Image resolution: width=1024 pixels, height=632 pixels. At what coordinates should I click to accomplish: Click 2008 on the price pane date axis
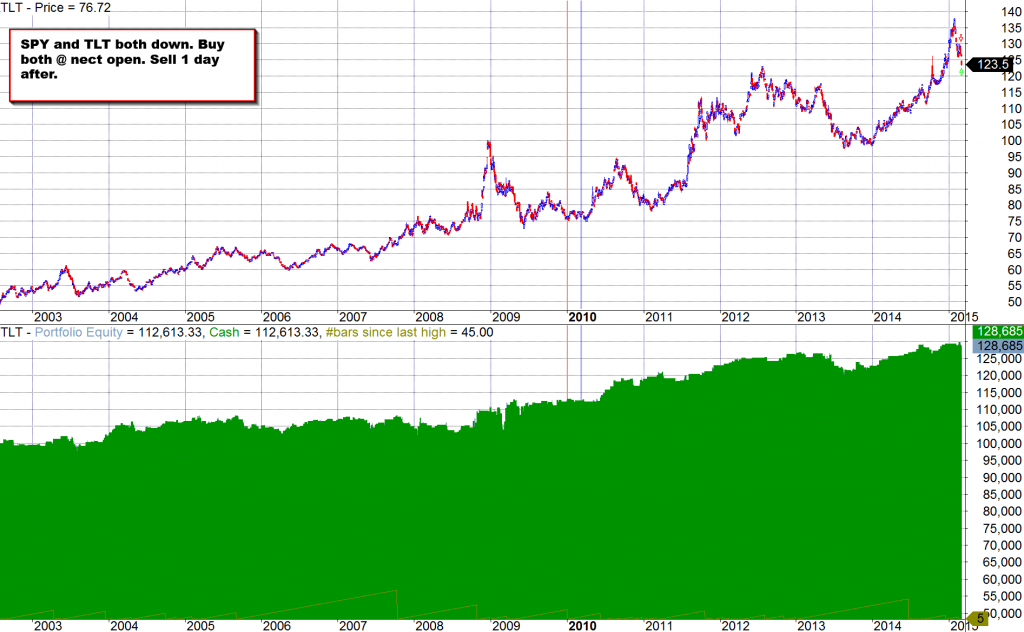click(430, 317)
